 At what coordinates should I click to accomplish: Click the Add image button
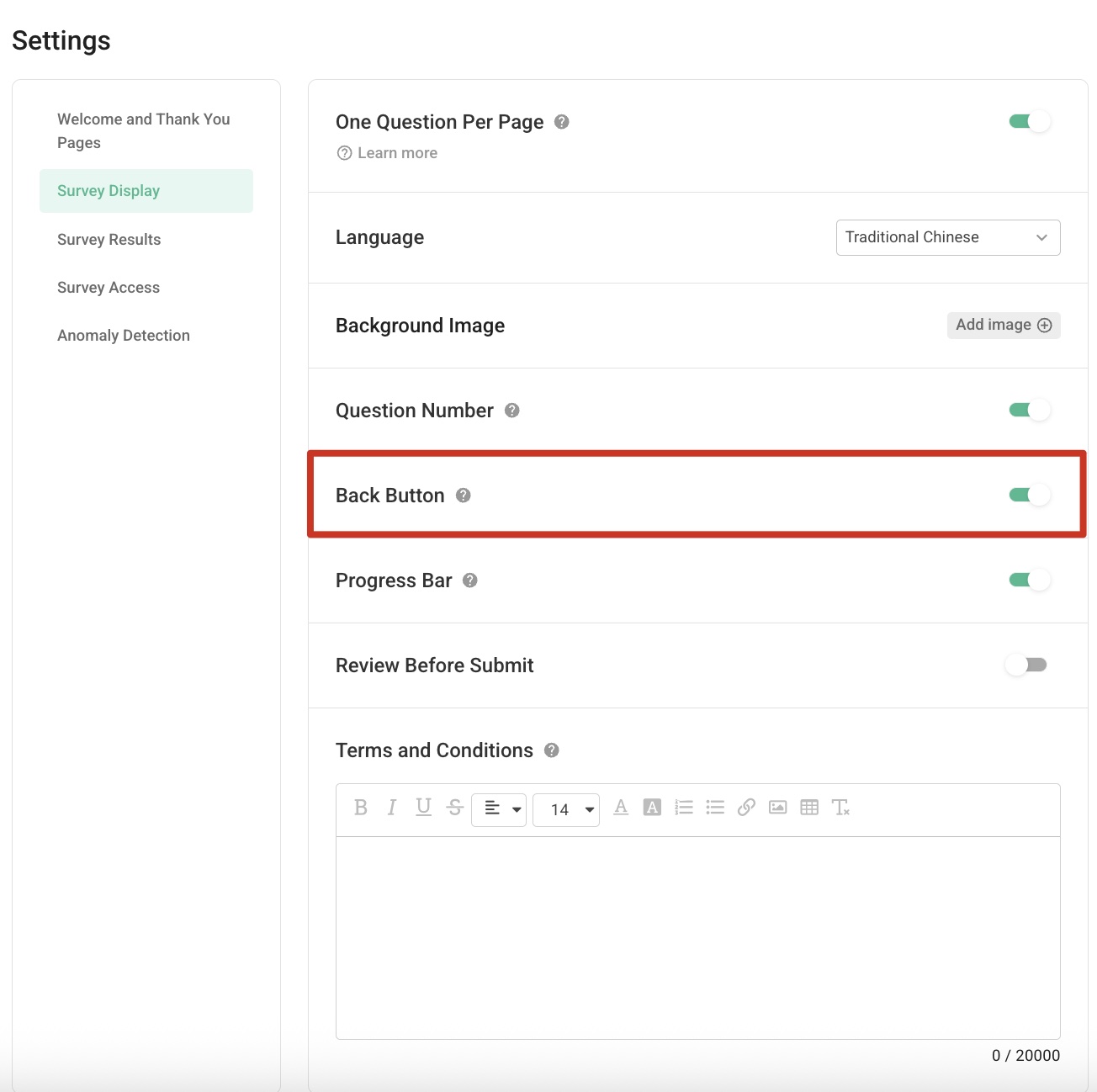[1003, 325]
